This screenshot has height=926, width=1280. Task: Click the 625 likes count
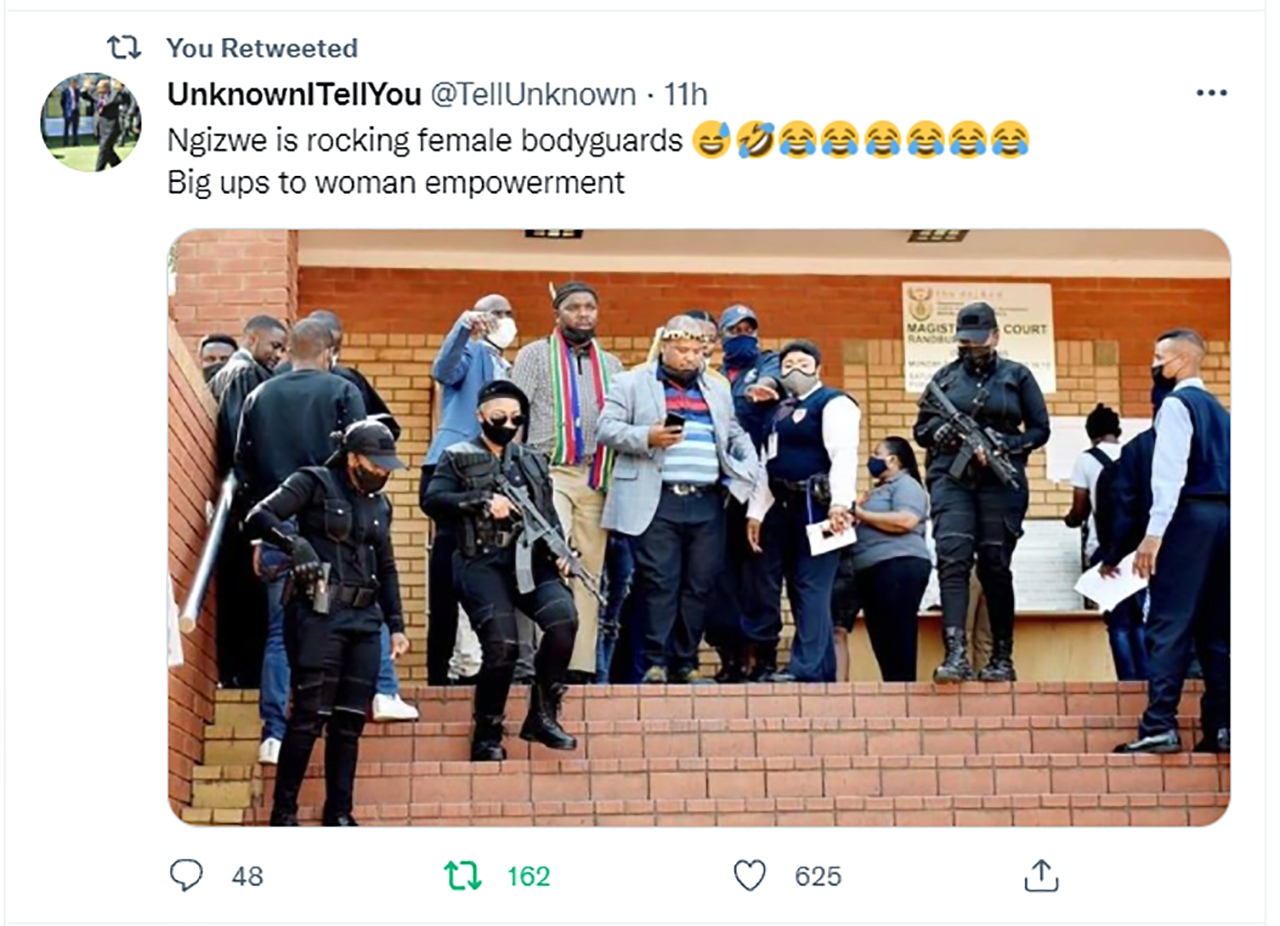818,877
